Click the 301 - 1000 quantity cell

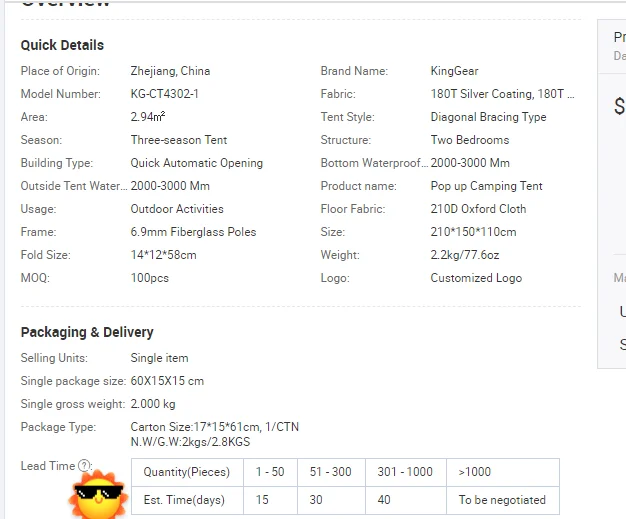pos(406,472)
